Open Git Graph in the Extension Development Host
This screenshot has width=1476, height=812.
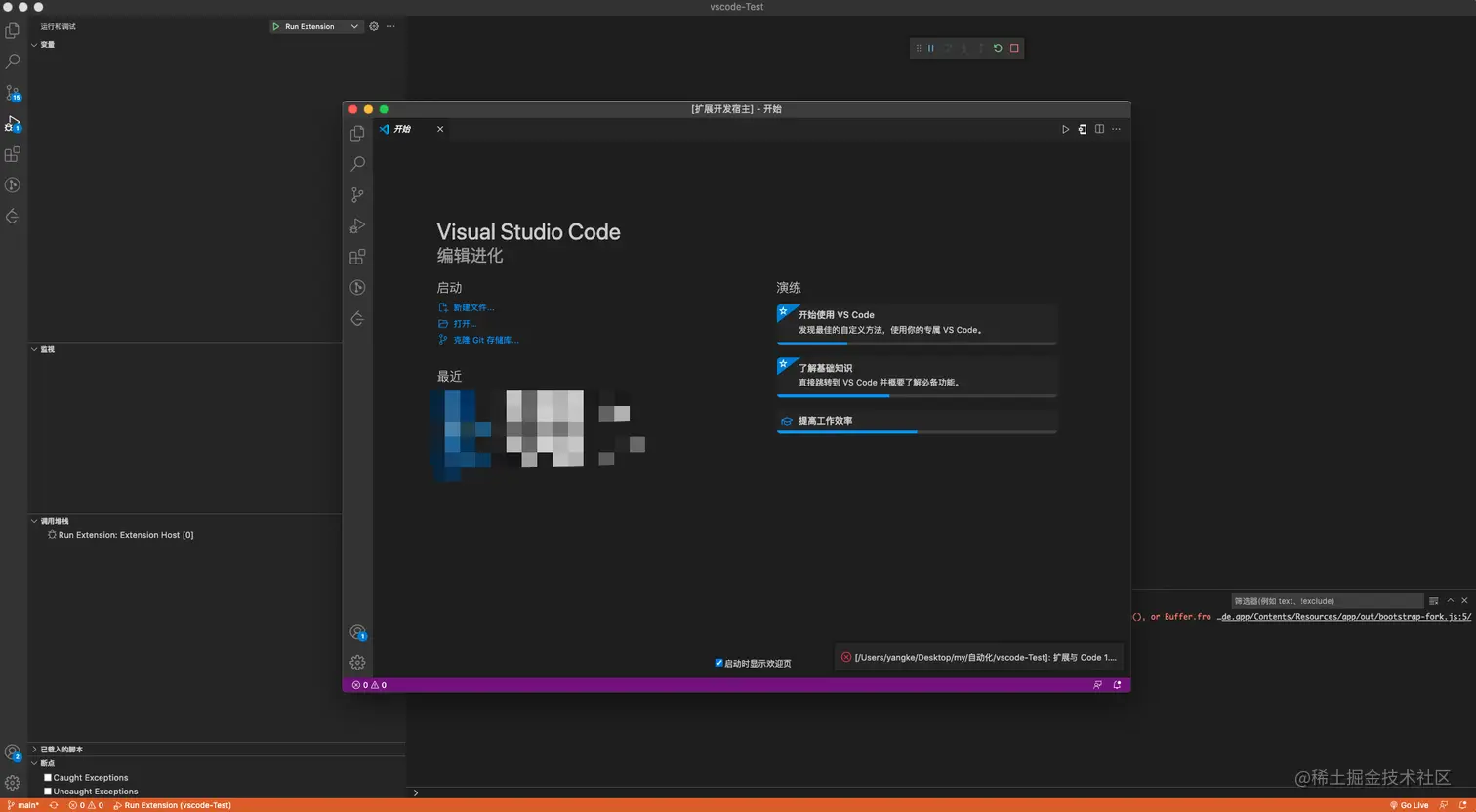(x=358, y=288)
